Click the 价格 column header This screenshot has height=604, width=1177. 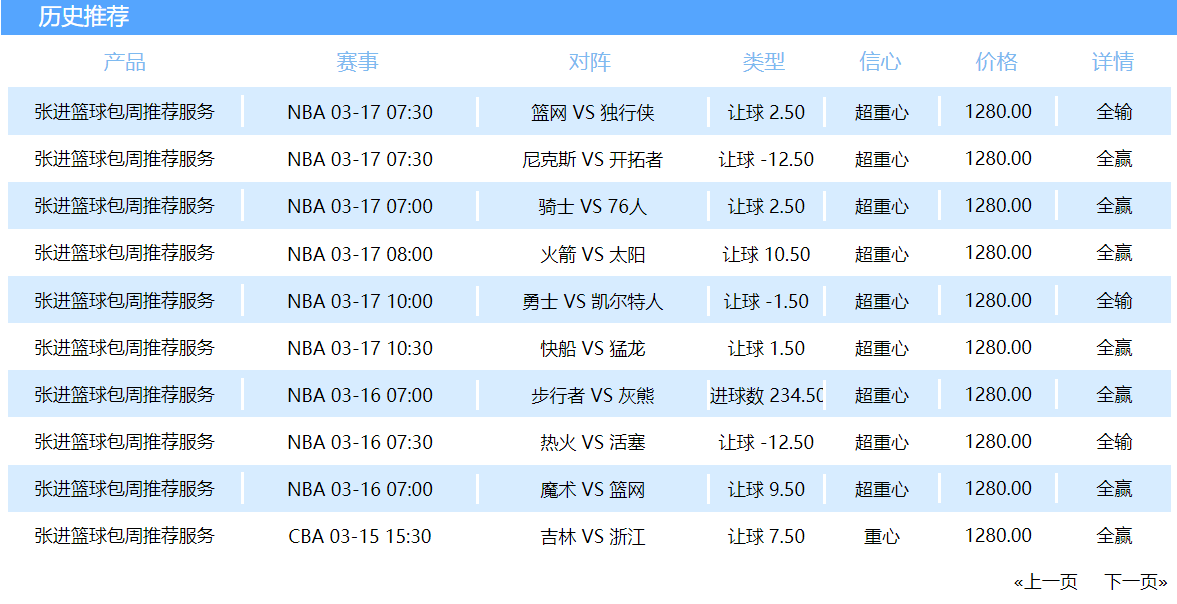tap(997, 62)
